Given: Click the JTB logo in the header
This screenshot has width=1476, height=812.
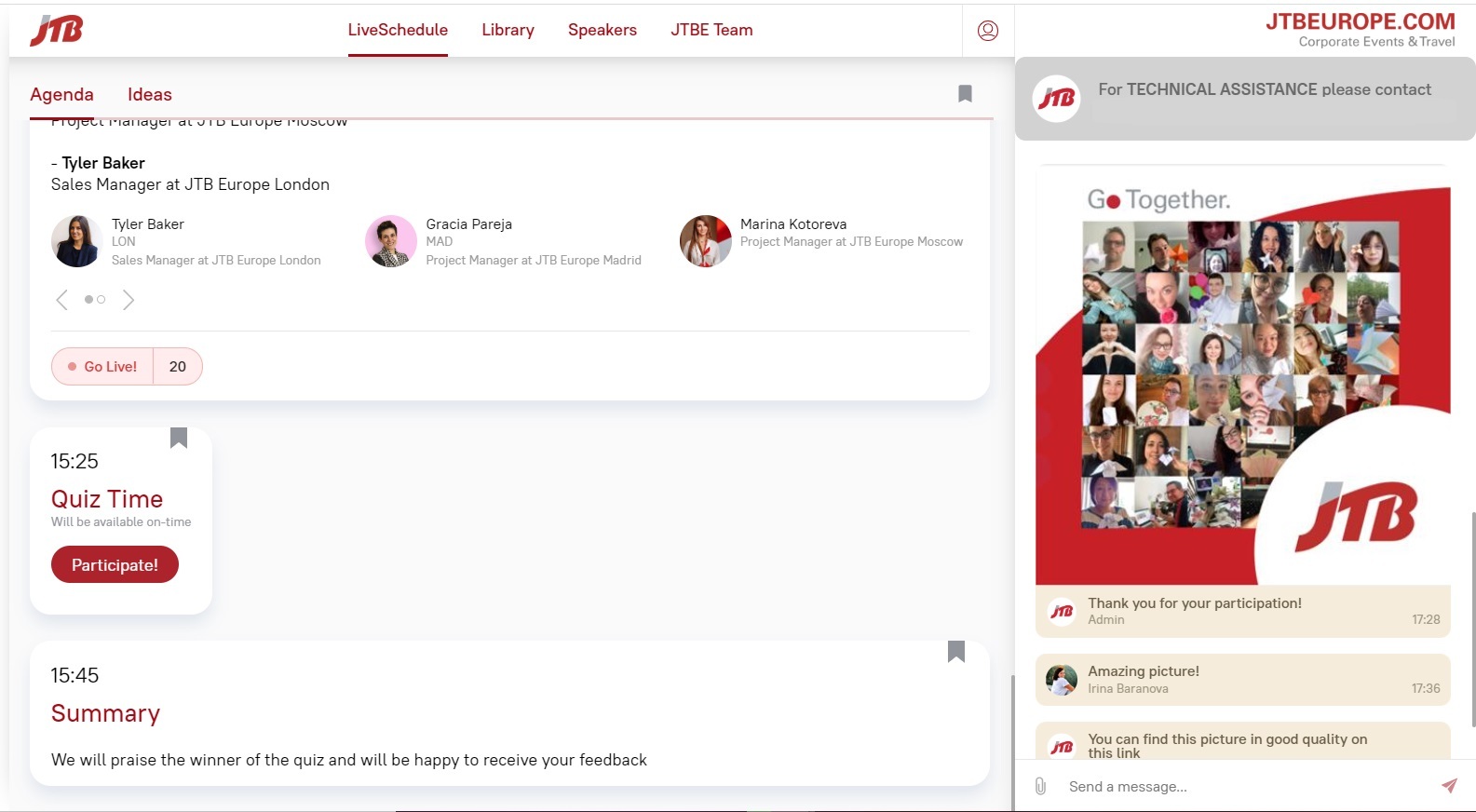Looking at the screenshot, I should (57, 30).
